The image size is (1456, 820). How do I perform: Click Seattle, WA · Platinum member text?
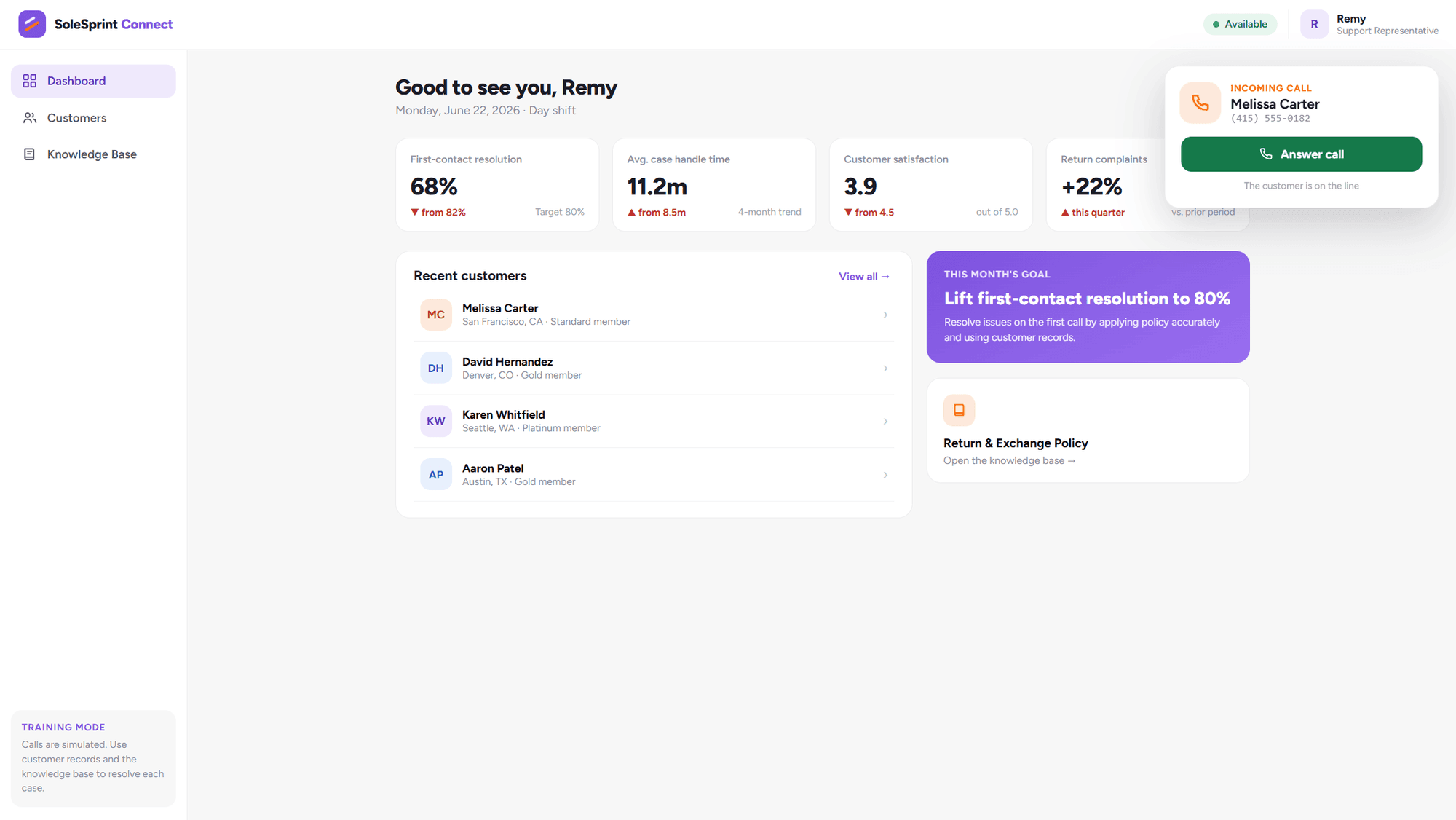click(531, 428)
